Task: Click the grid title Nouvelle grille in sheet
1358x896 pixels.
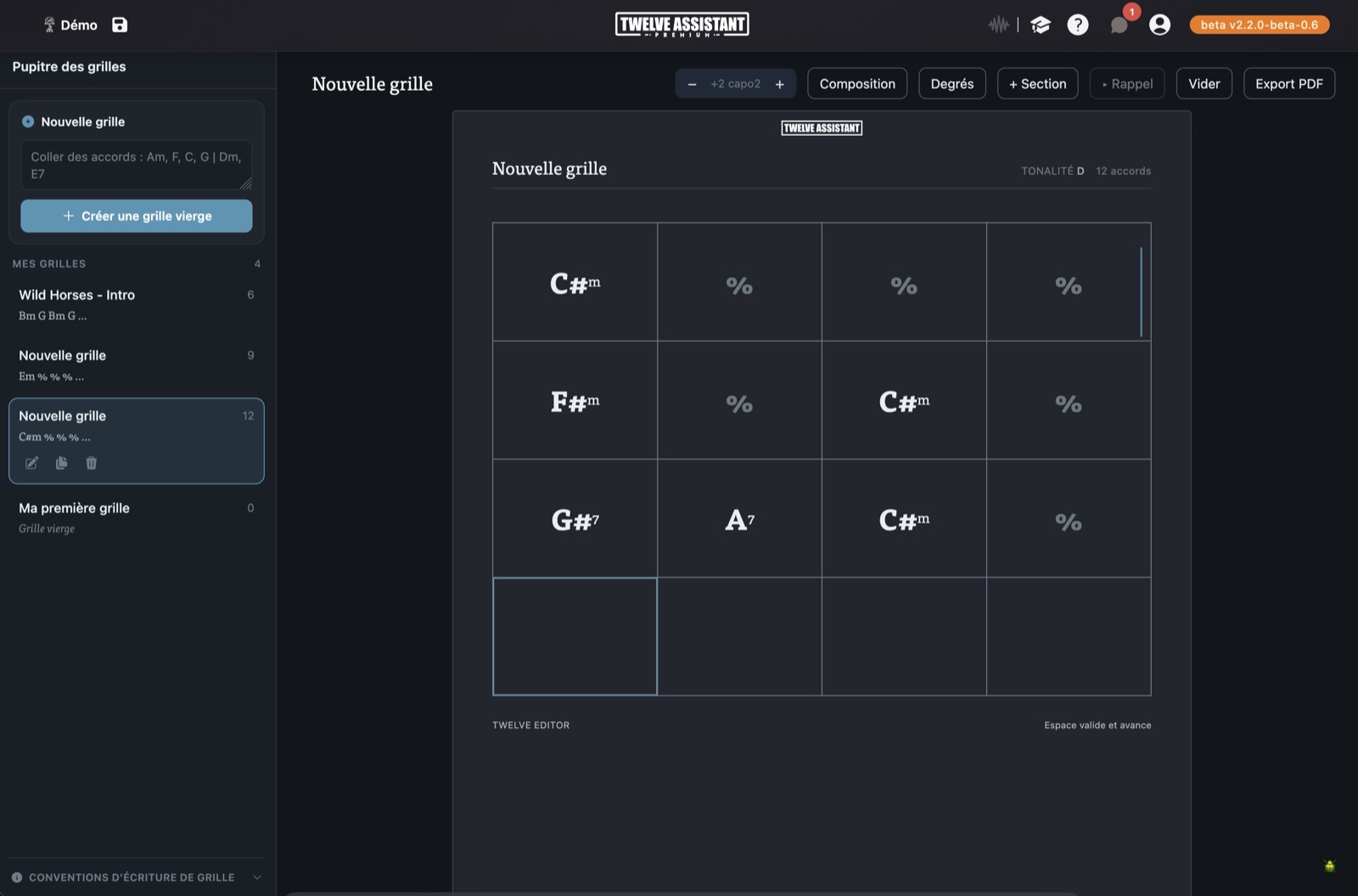Action: tap(549, 168)
